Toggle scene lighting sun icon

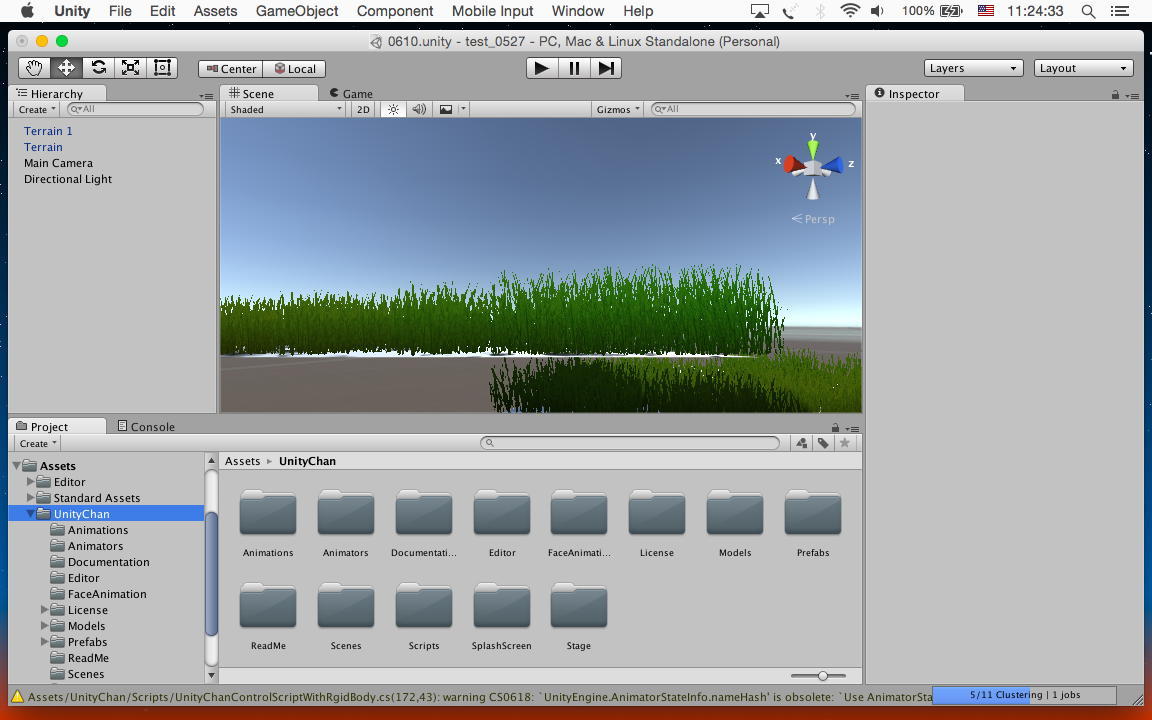[393, 109]
